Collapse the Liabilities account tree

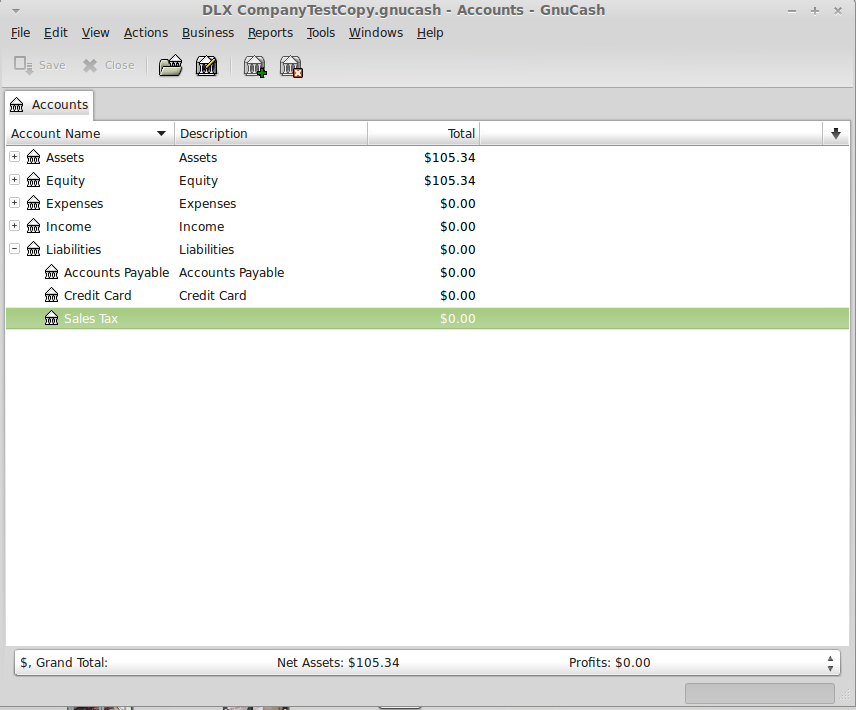point(15,248)
